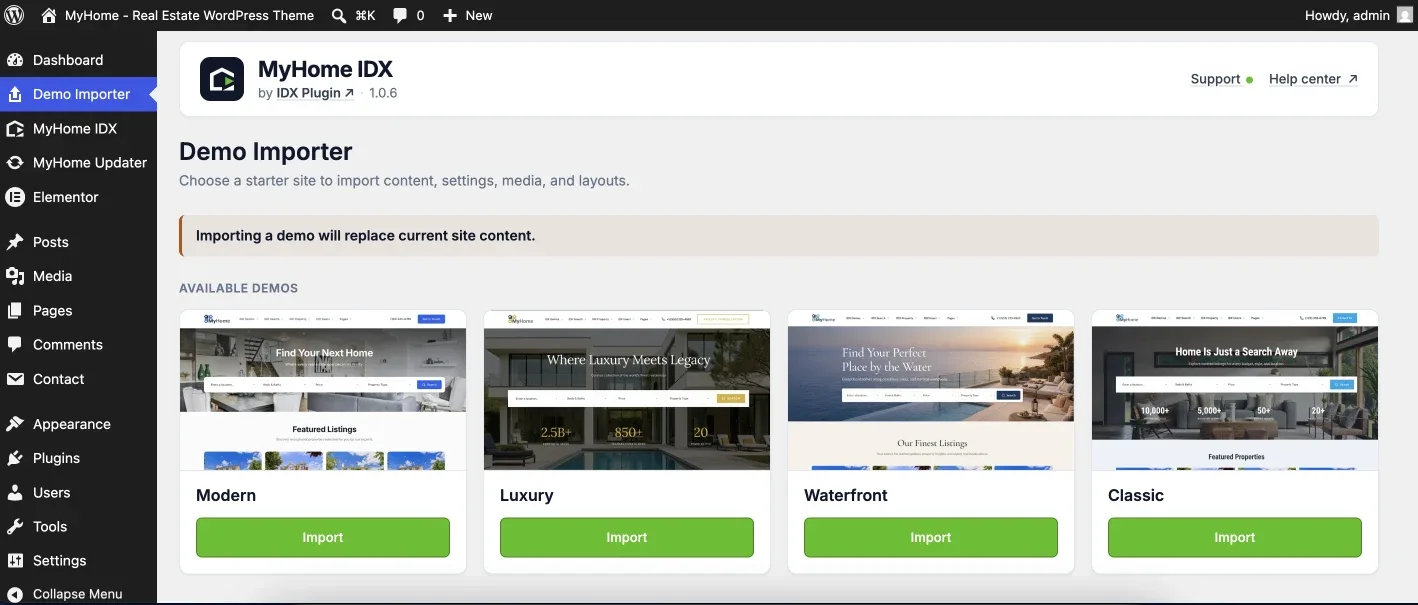Screen dimensions: 1418x605
Task: Select Demo Importer menu item
Action: (82, 94)
